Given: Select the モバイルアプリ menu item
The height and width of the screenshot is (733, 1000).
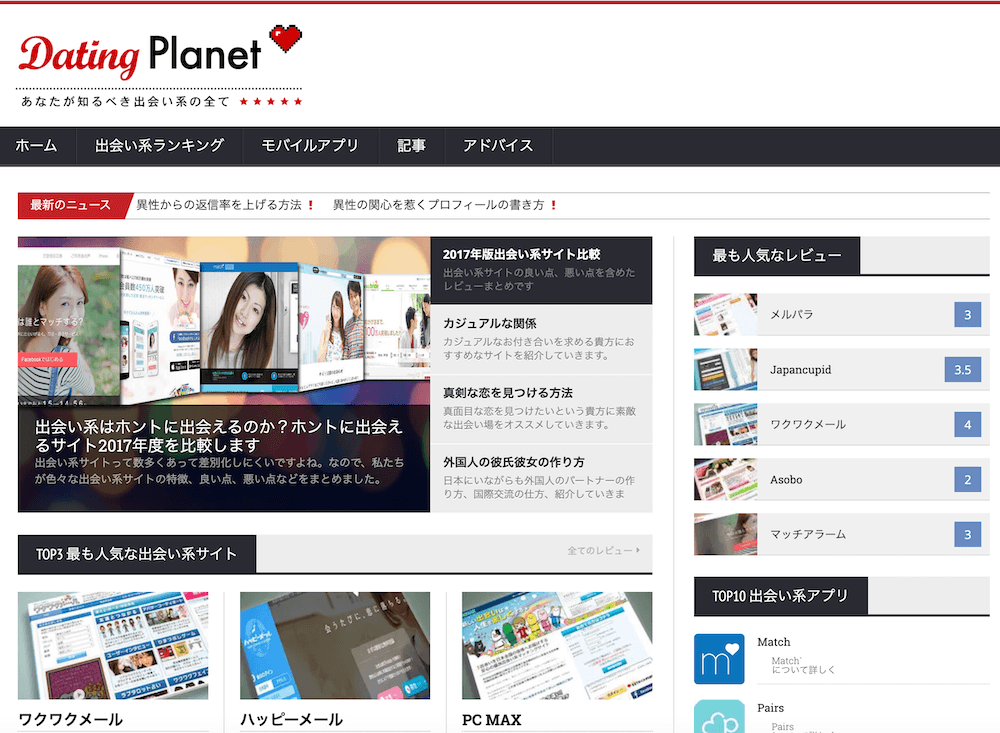Looking at the screenshot, I should (310, 146).
